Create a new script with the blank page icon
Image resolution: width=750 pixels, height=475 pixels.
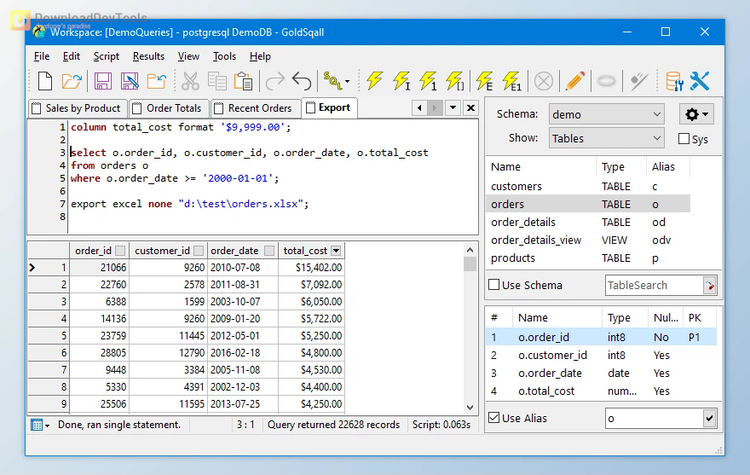[44, 81]
